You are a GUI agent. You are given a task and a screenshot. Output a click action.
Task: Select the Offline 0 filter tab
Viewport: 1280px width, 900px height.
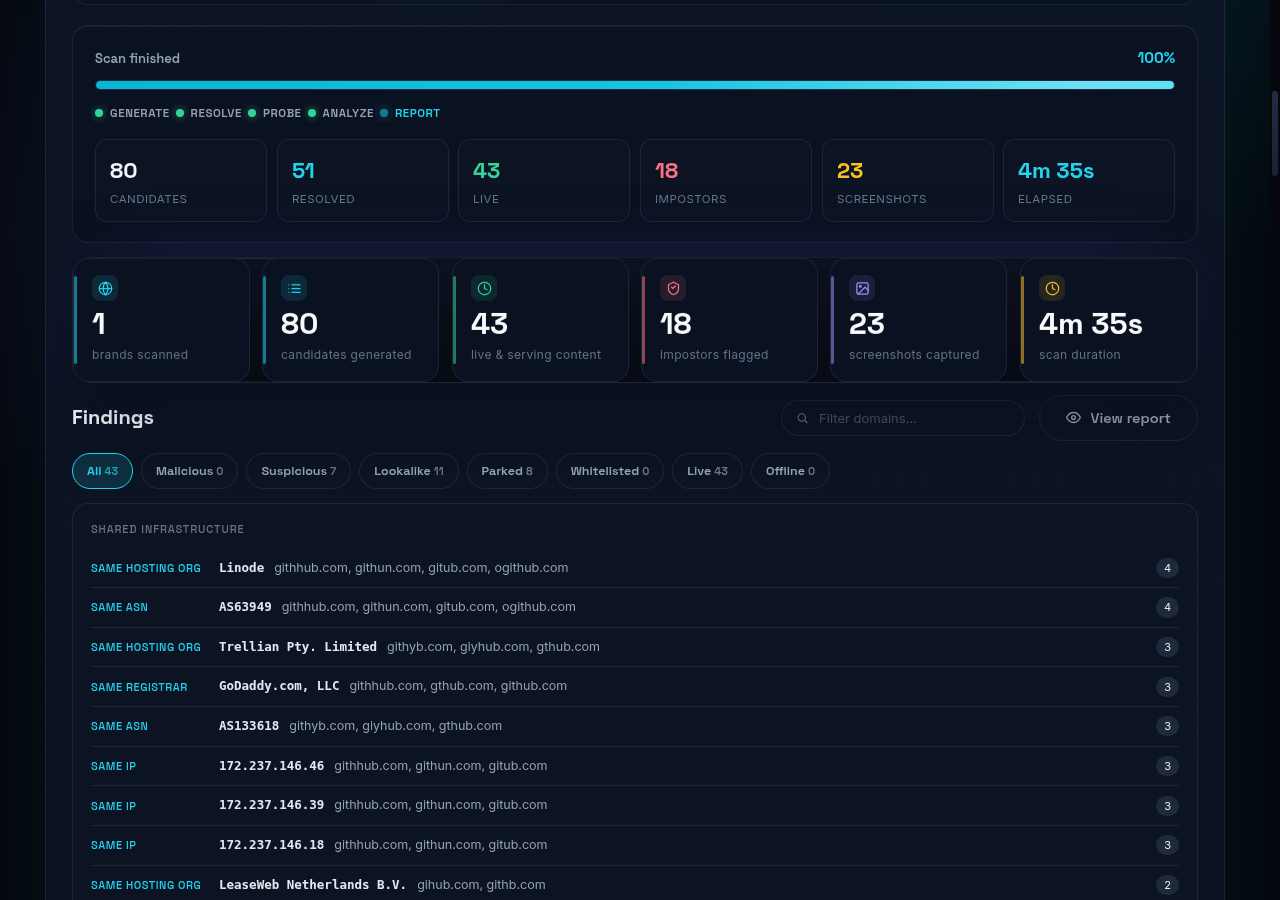pyautogui.click(x=790, y=471)
